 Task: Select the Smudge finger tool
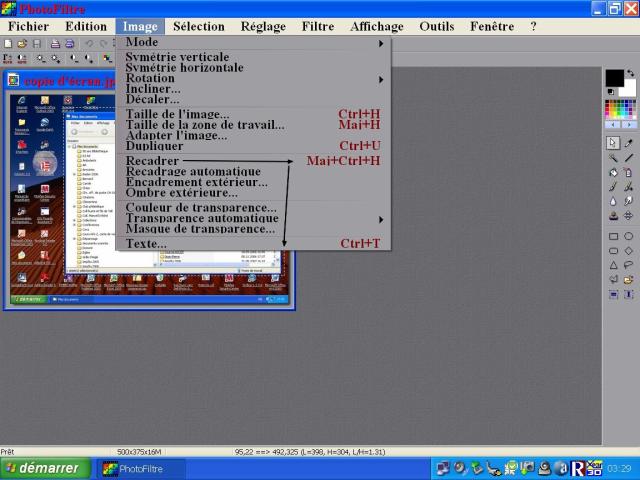click(x=629, y=201)
